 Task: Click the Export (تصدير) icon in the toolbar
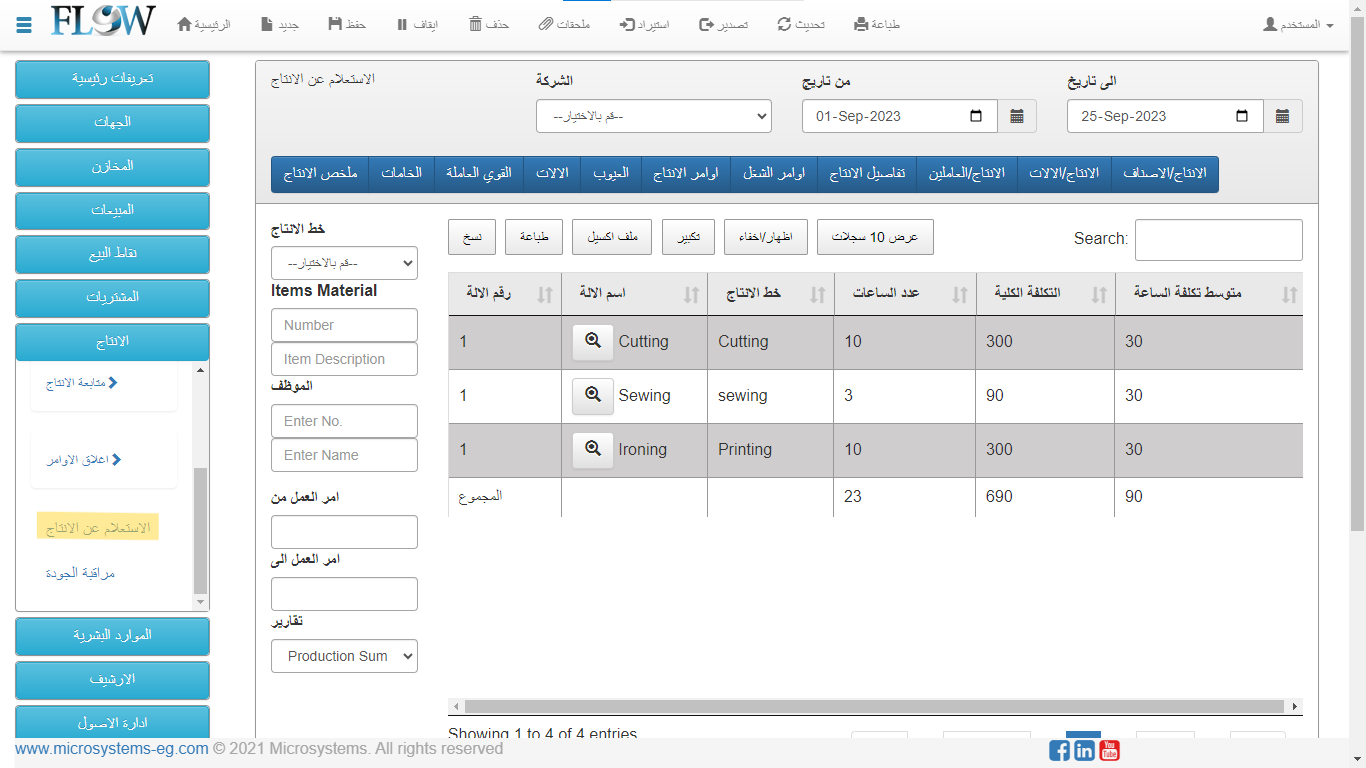pos(706,24)
